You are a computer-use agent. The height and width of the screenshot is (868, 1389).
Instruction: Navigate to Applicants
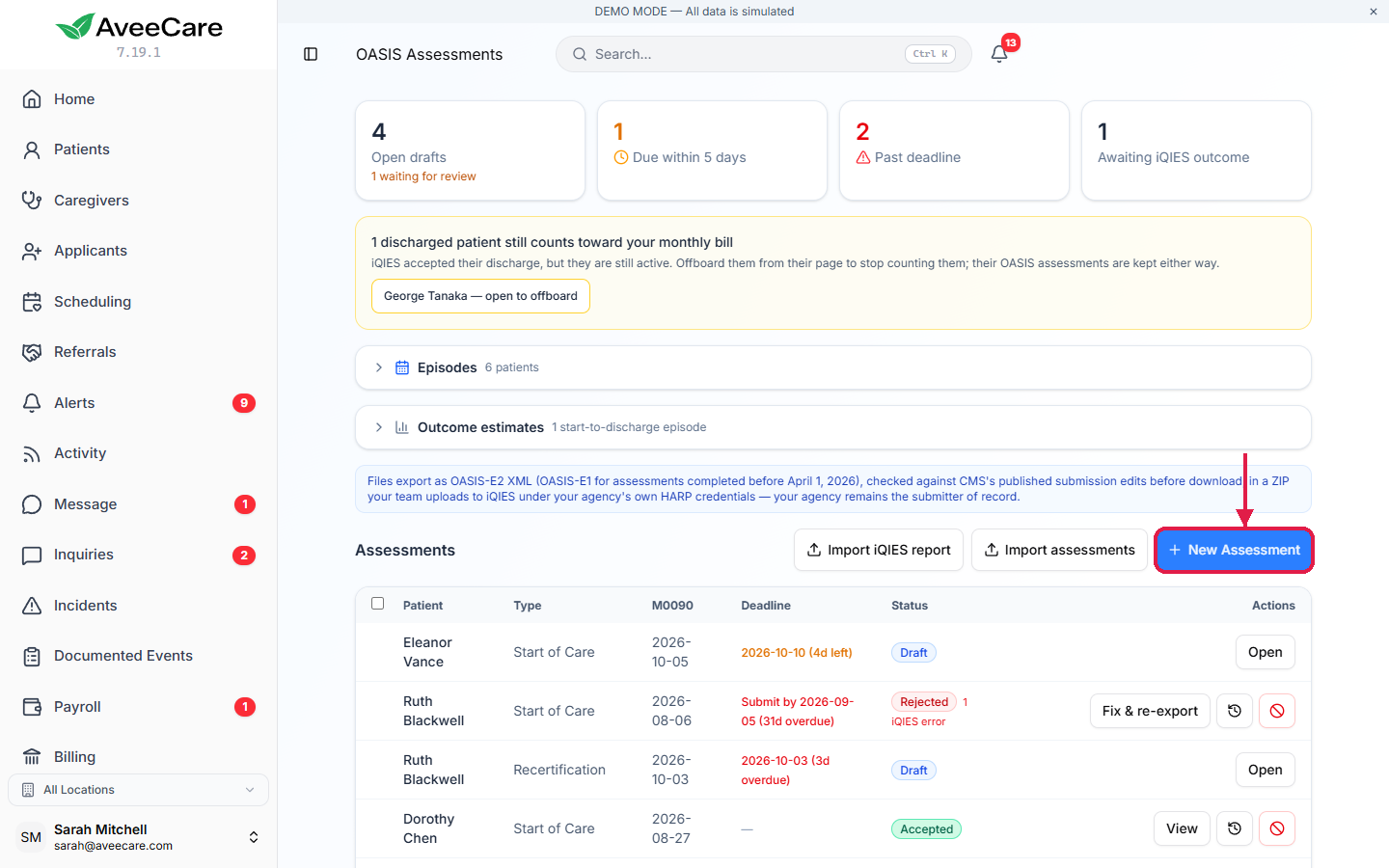click(139, 251)
